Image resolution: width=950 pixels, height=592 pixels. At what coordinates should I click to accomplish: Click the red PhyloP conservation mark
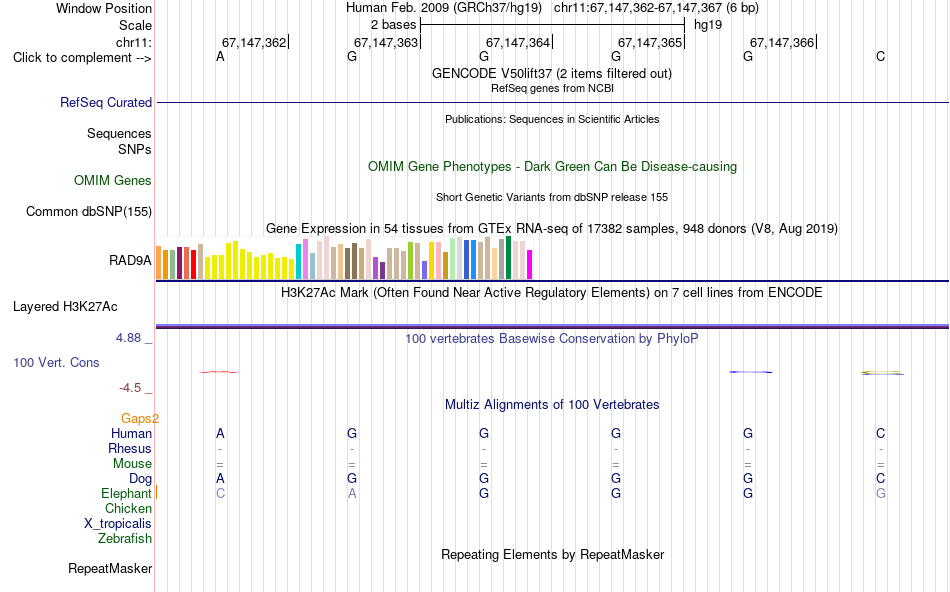219,372
